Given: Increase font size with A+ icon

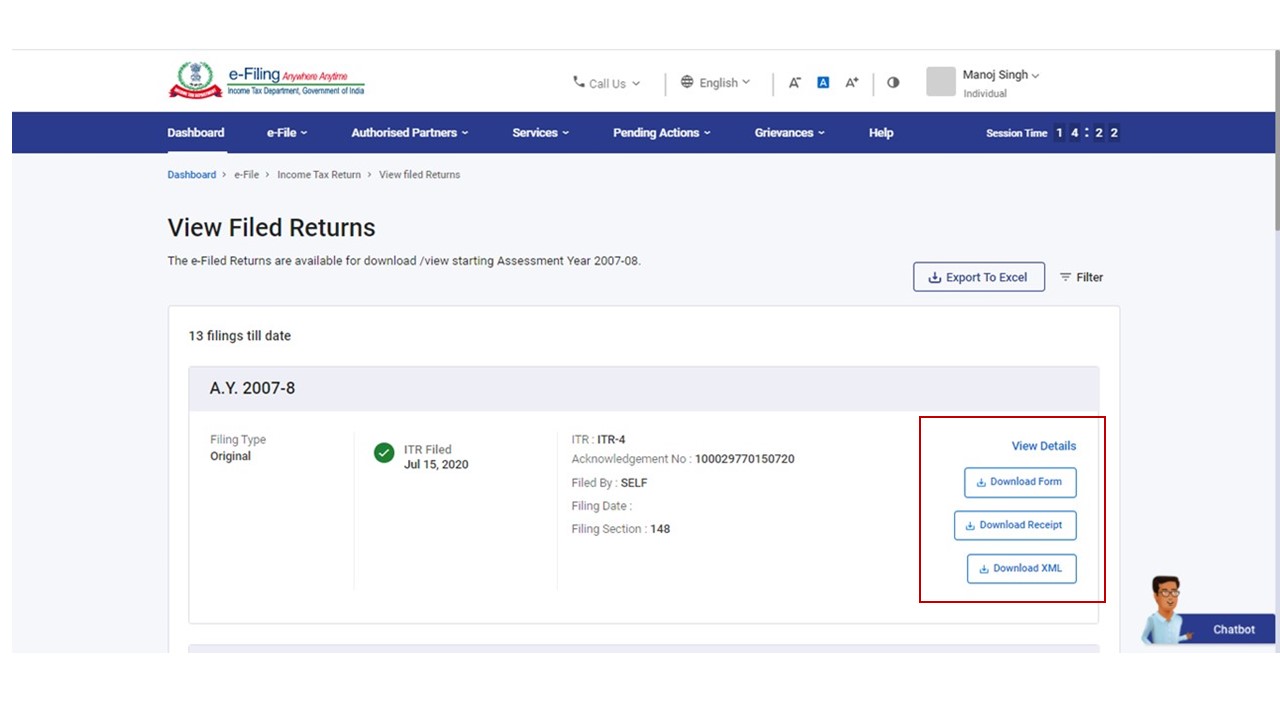Looking at the screenshot, I should click(x=852, y=83).
